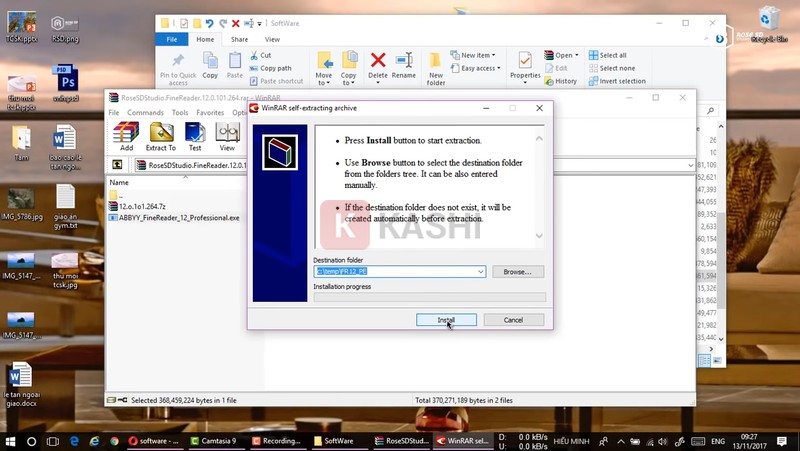This screenshot has width=800, height=451.
Task: Open the Commands menu in WinRAR
Action: pyautogui.click(x=145, y=112)
